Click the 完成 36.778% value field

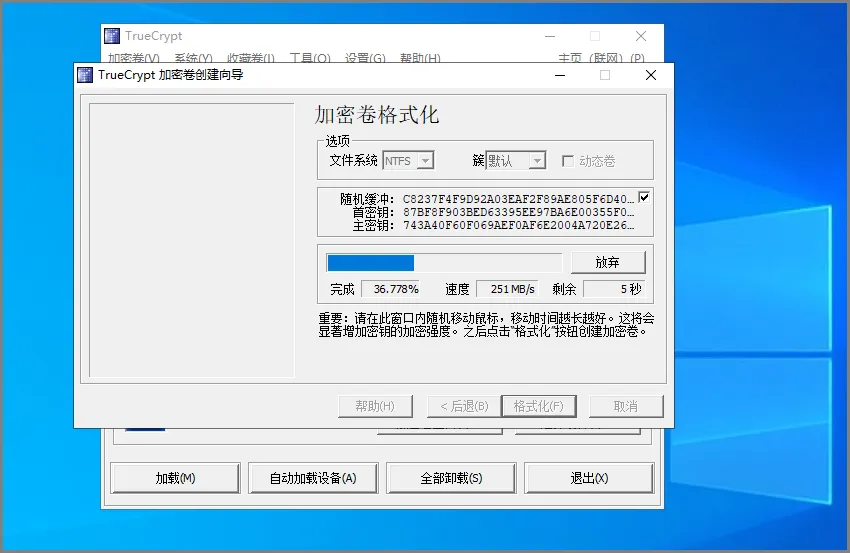[390, 289]
